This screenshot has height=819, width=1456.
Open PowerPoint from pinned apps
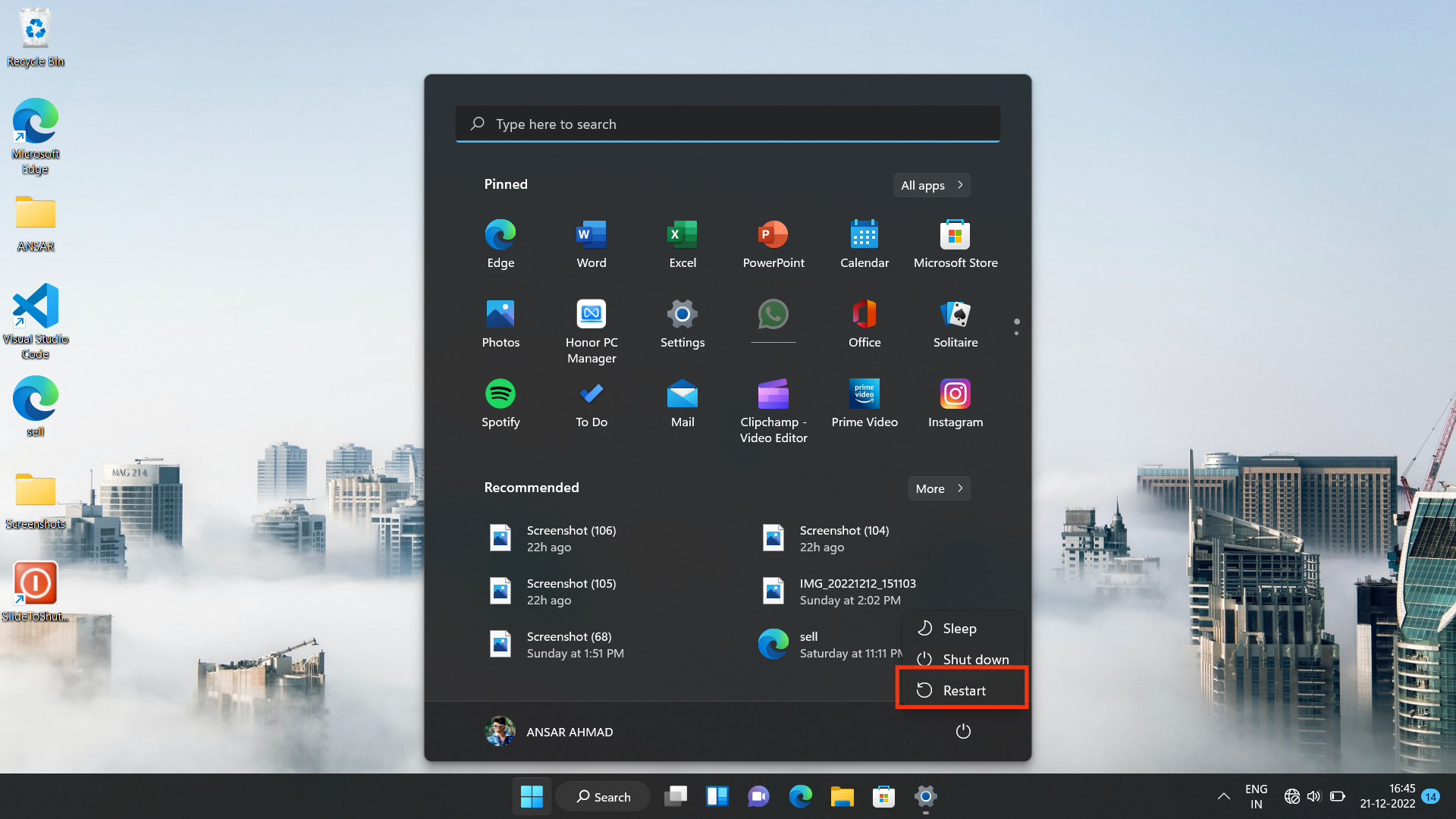coord(773,243)
